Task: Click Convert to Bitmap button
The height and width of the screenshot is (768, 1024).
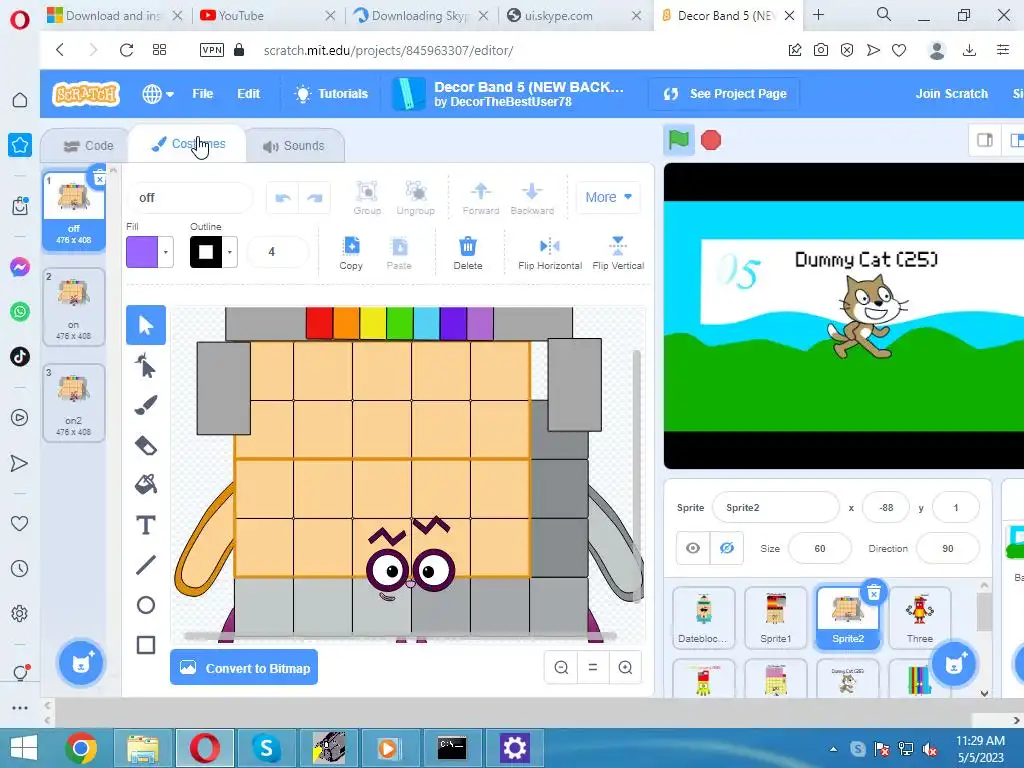Action: tap(244, 667)
